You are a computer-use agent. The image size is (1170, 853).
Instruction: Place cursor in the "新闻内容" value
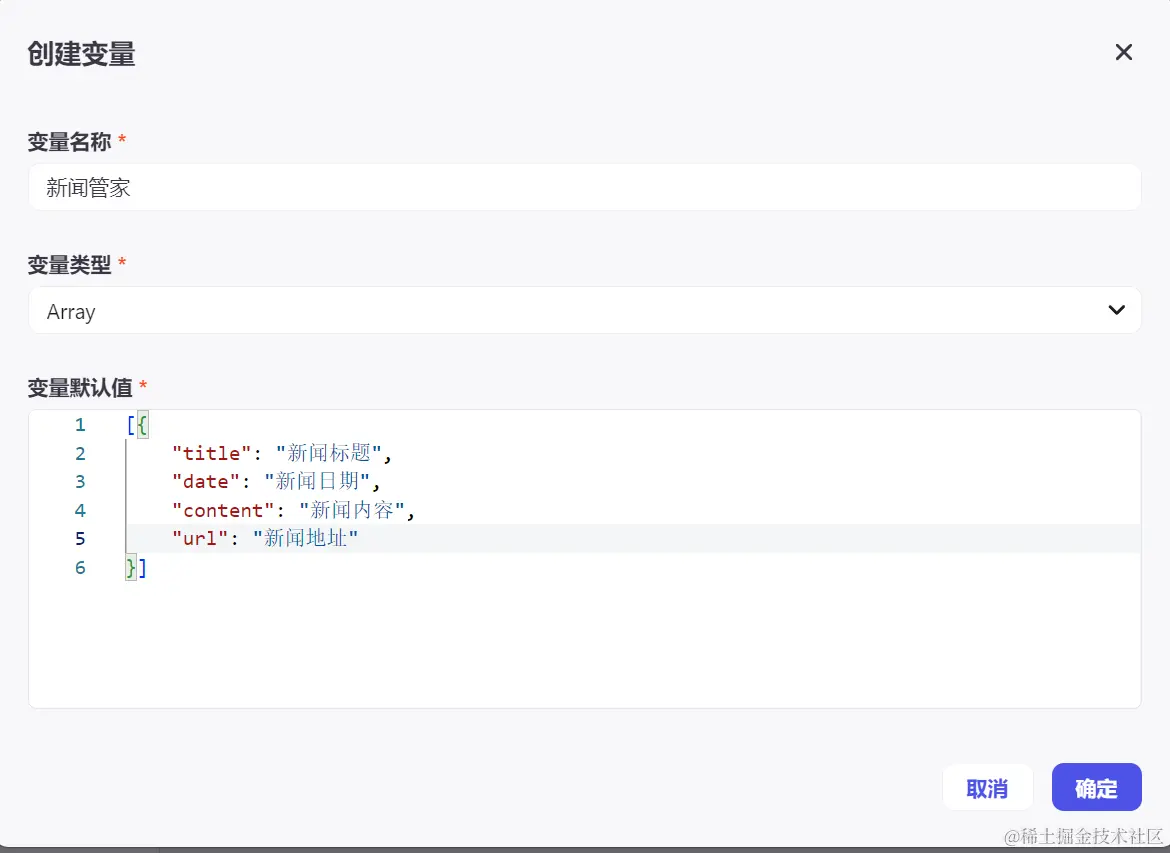tap(352, 511)
